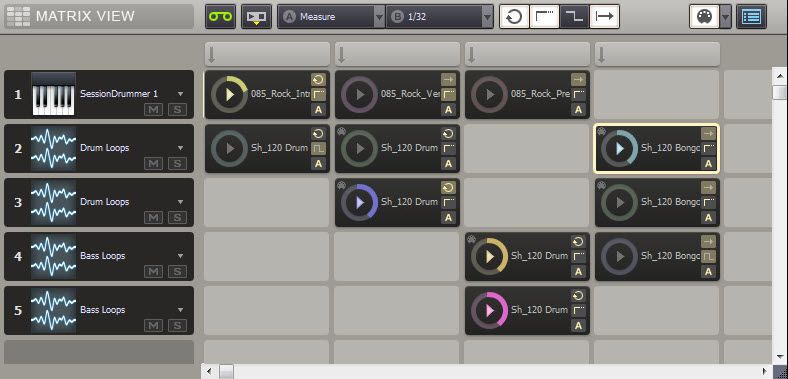Screen dimensions: 788x379
Task: Trigger the fourth column header
Action: 657,54
